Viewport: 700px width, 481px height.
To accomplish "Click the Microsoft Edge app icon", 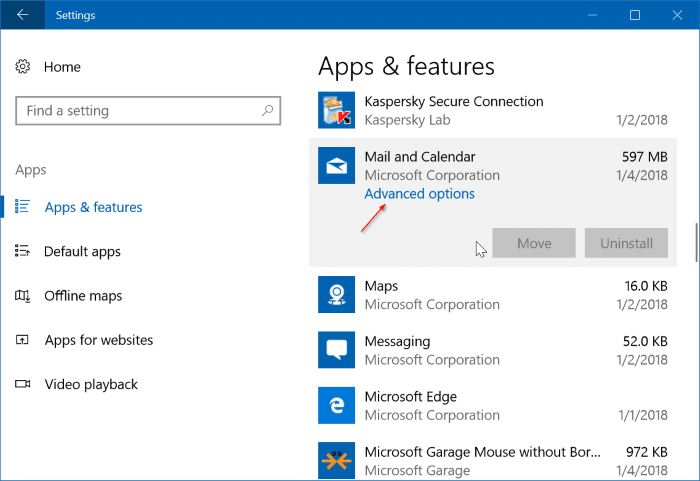I will click(x=336, y=405).
